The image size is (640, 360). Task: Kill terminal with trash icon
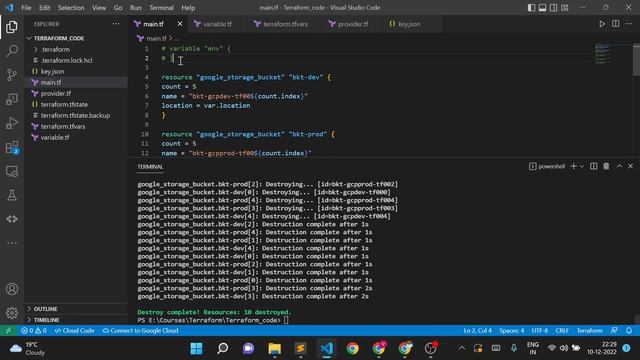pos(606,166)
